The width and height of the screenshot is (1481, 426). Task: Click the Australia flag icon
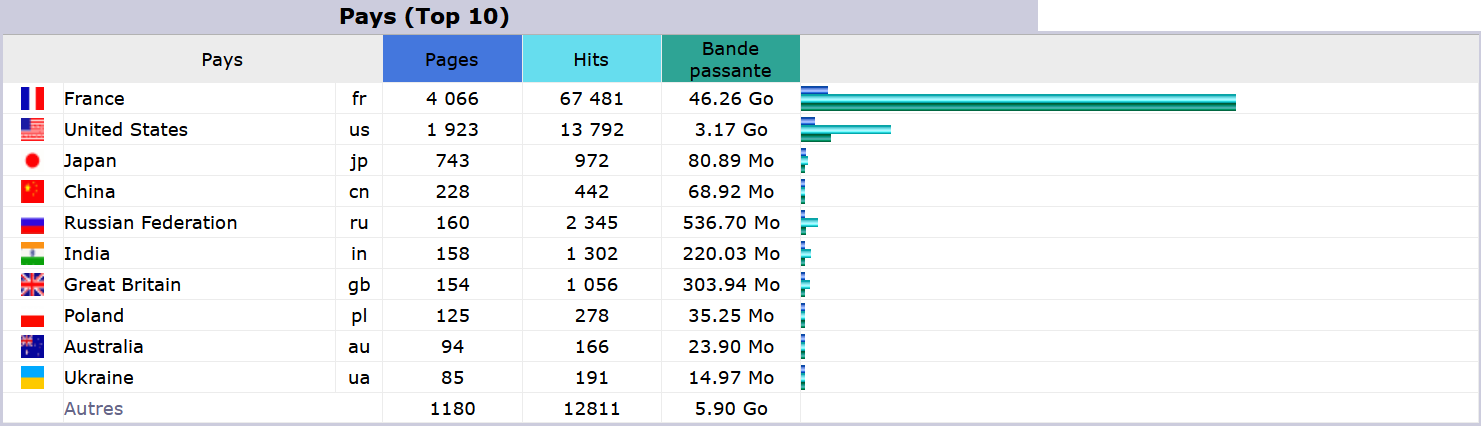tap(32, 347)
